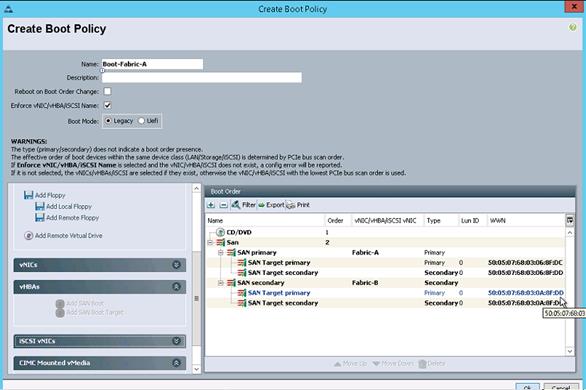Select the Legacy boot mode radio button
Viewport: 586px width, 390px height.
pos(108,121)
